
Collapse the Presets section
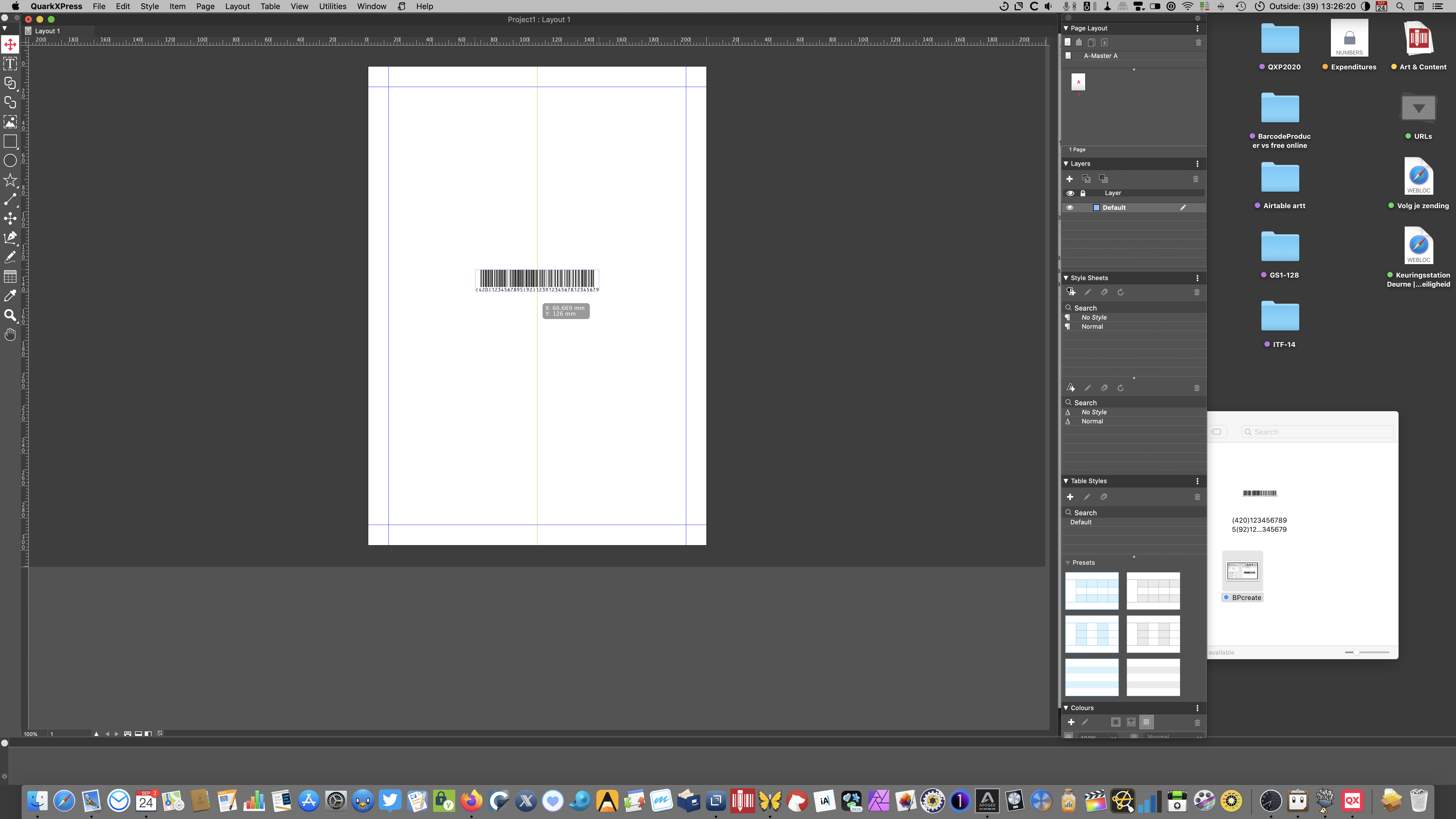[1068, 562]
